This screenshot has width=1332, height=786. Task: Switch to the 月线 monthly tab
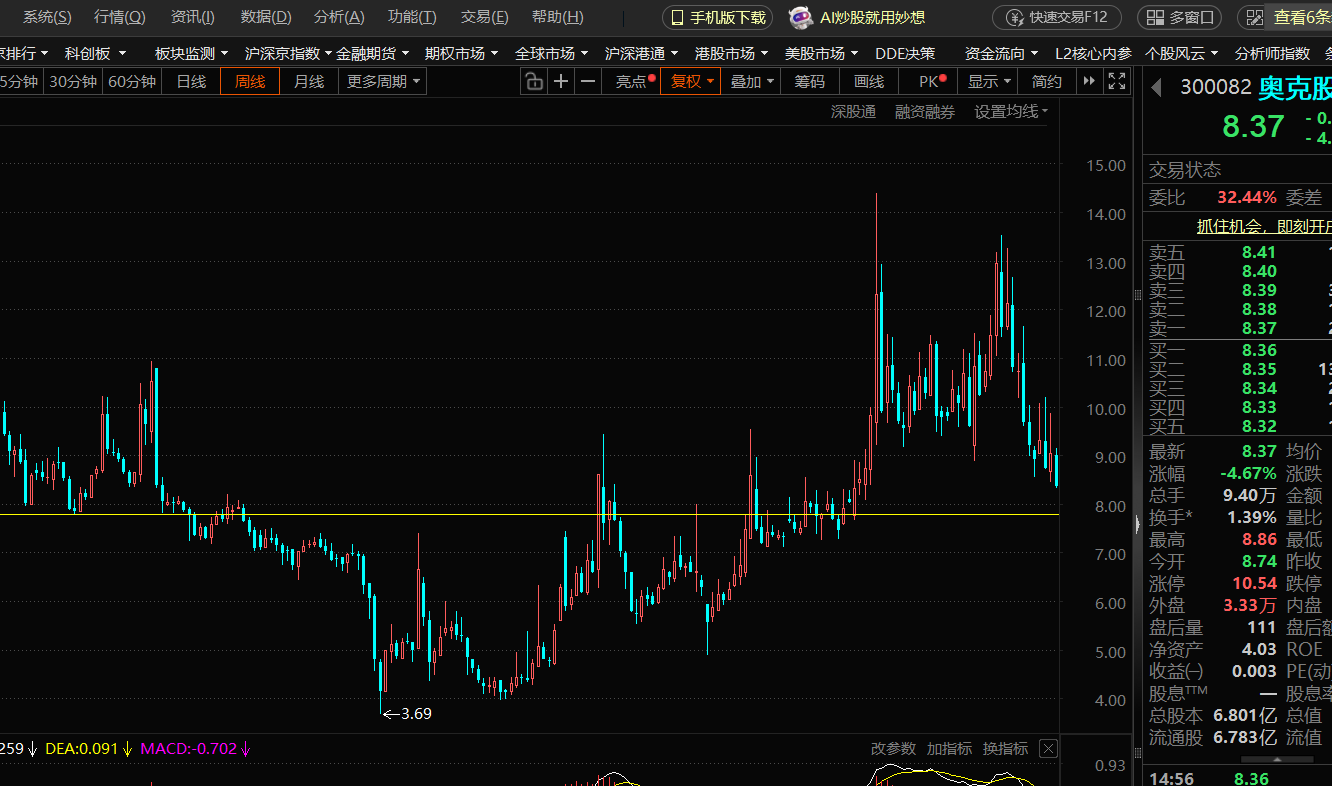click(309, 82)
